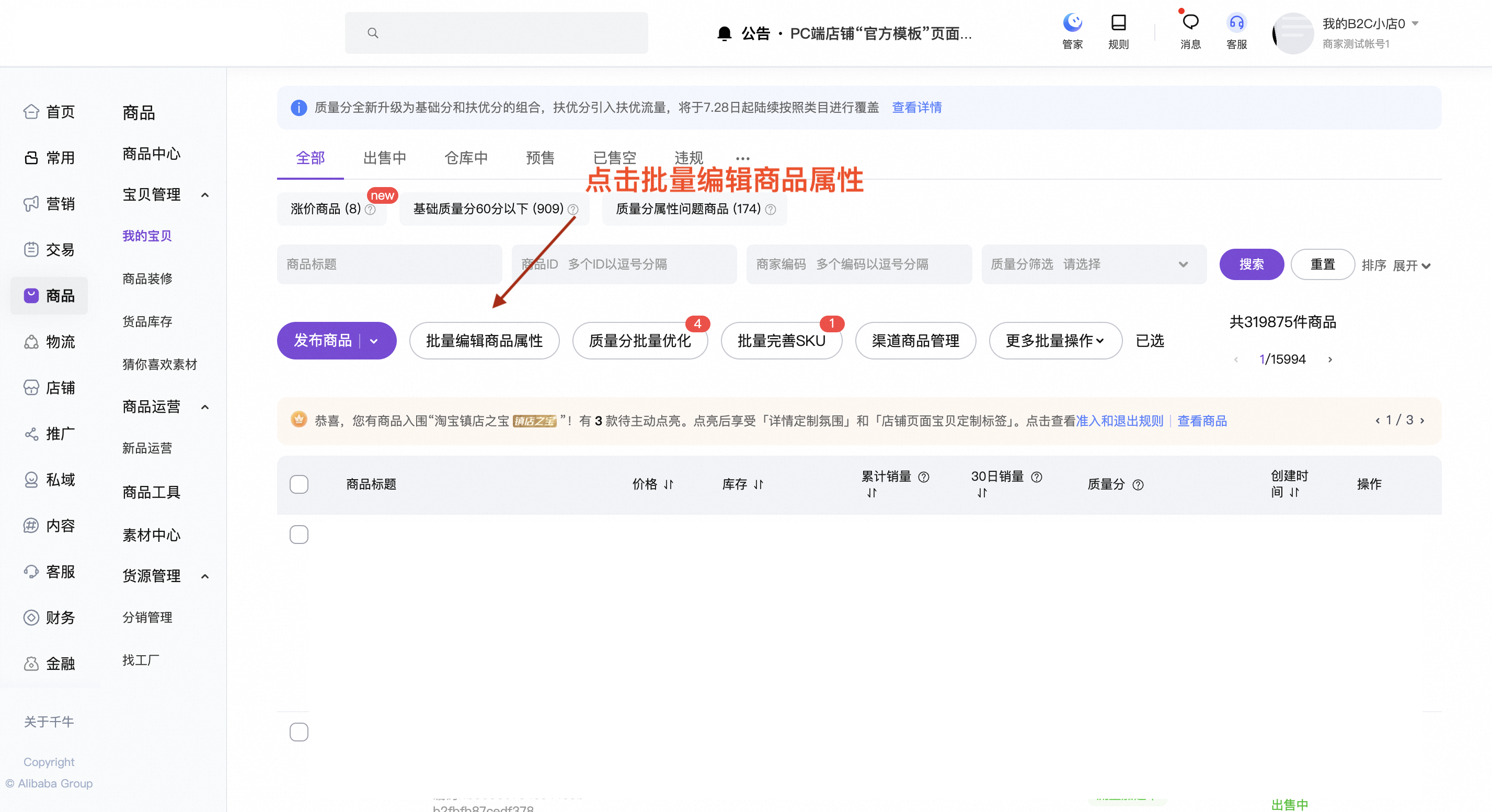Viewport: 1492px width, 812px height.
Task: Tick the first product row checkbox
Action: (299, 535)
